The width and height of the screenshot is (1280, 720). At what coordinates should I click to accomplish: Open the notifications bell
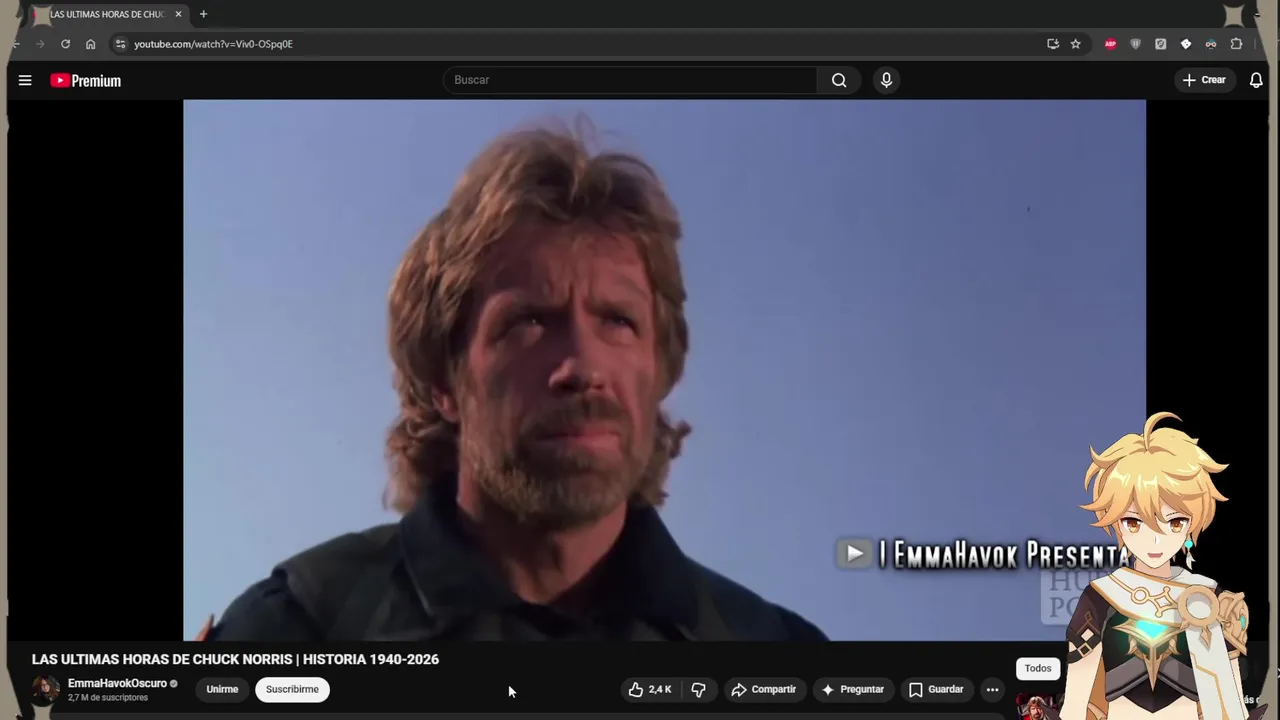click(1256, 80)
